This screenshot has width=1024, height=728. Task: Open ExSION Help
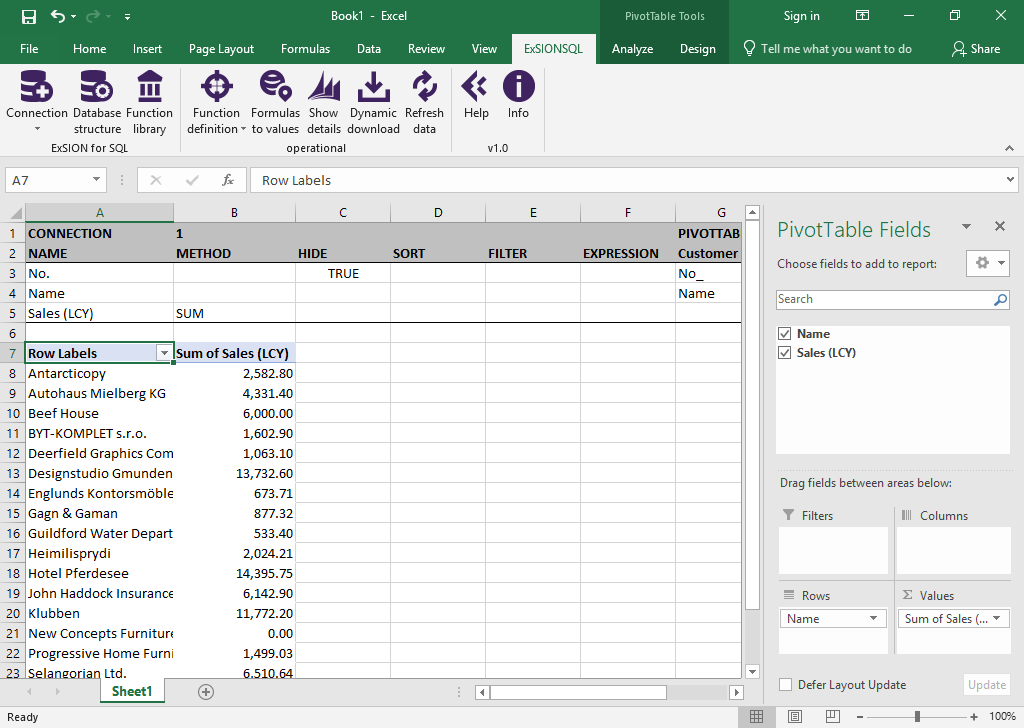(476, 95)
